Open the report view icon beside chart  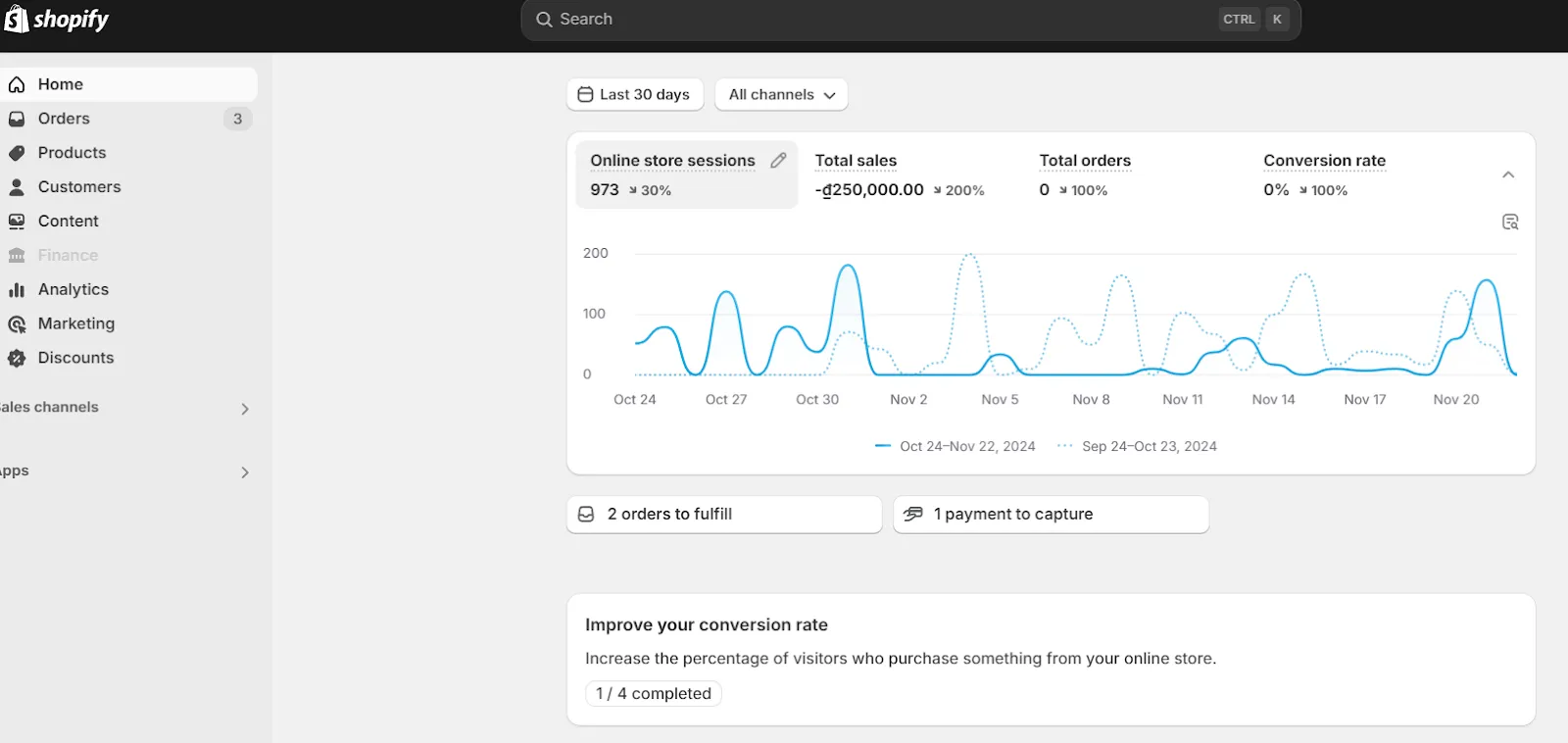[x=1510, y=223]
